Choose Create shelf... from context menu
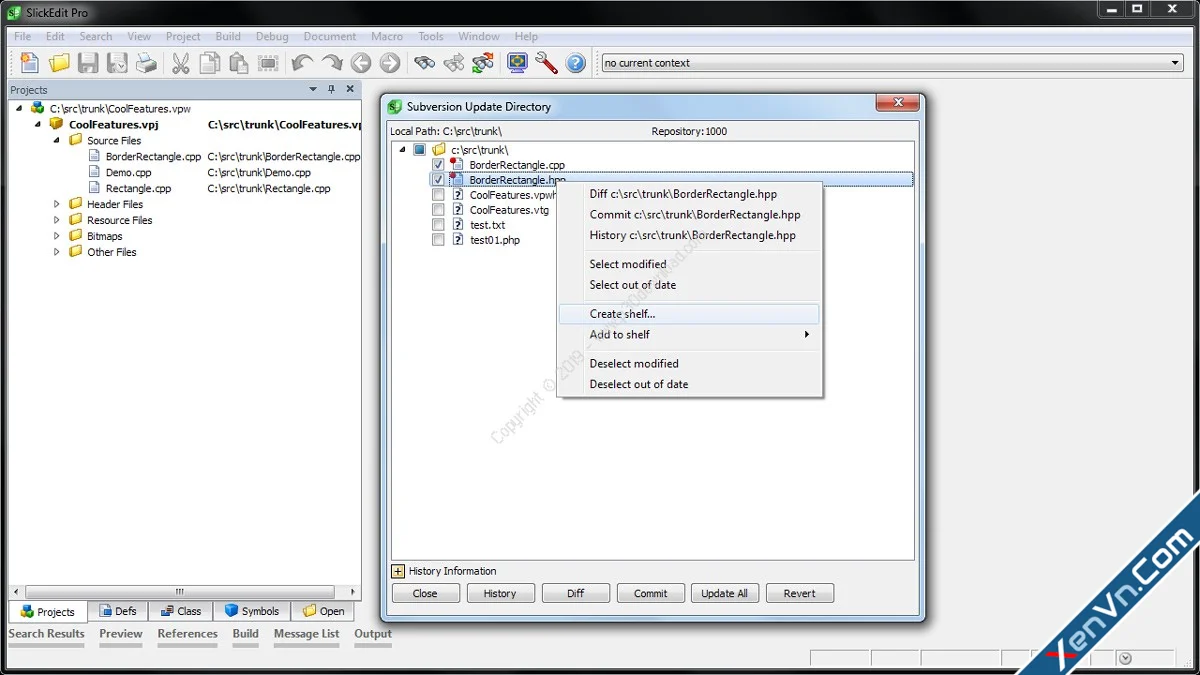The height and width of the screenshot is (675, 1200). coord(622,314)
